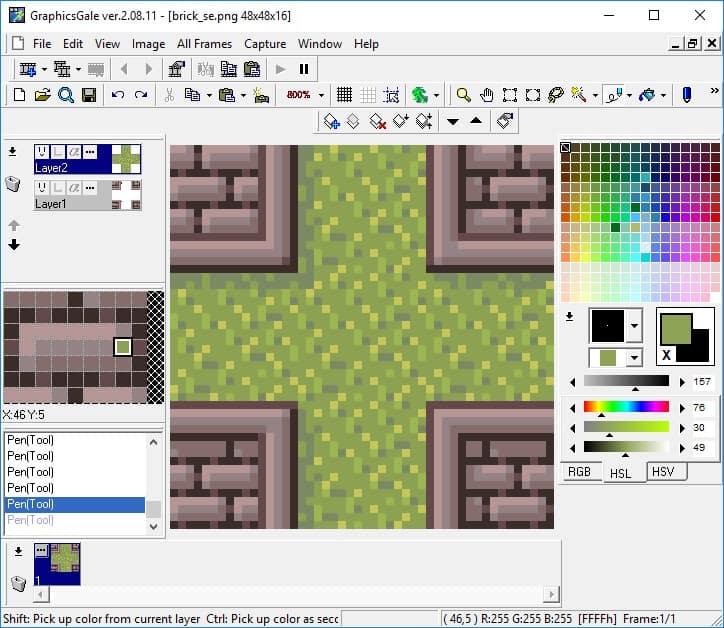The width and height of the screenshot is (724, 628).
Task: Save image with the floppy disk icon
Action: (x=89, y=95)
